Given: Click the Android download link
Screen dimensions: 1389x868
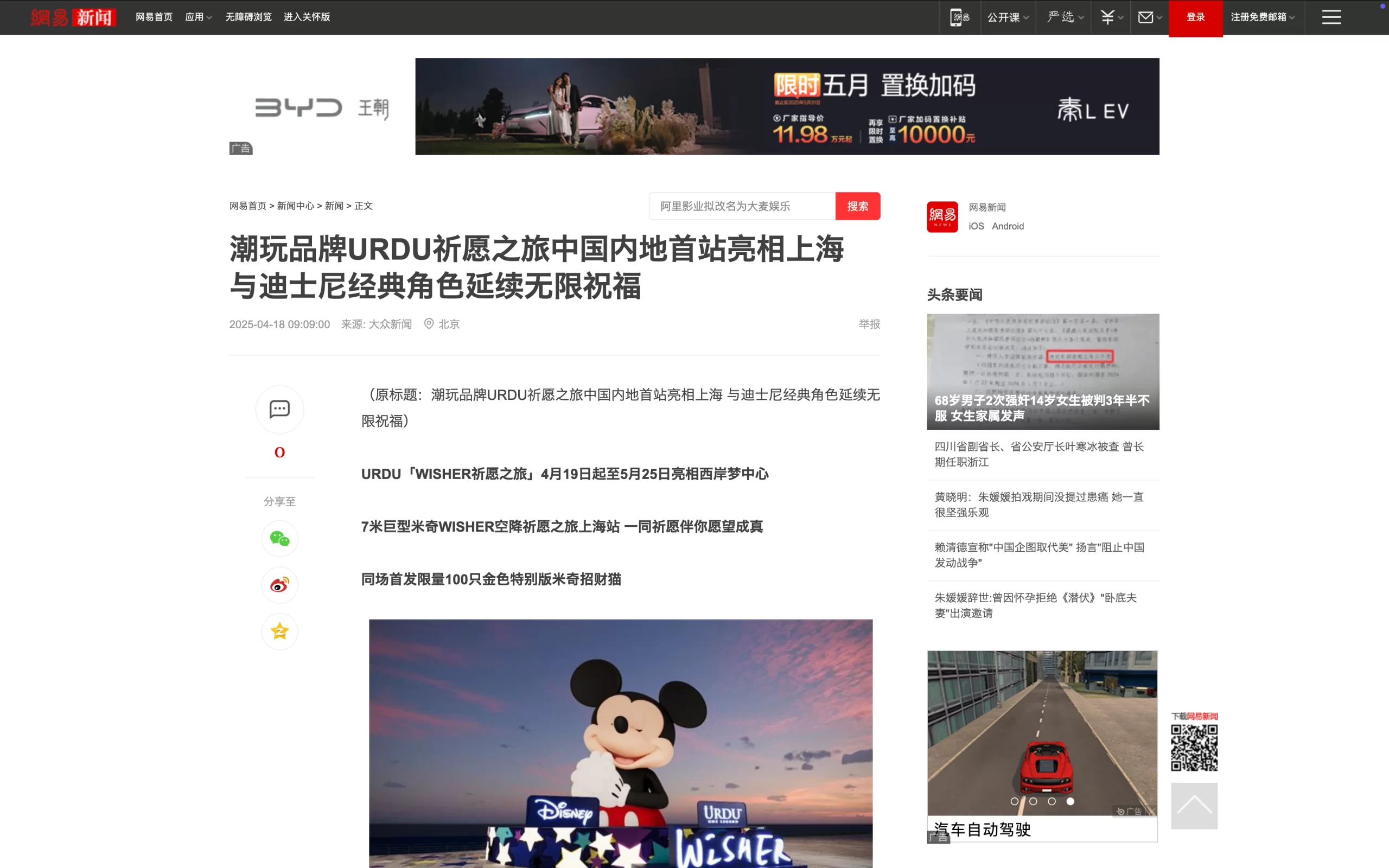Looking at the screenshot, I should 1008,226.
